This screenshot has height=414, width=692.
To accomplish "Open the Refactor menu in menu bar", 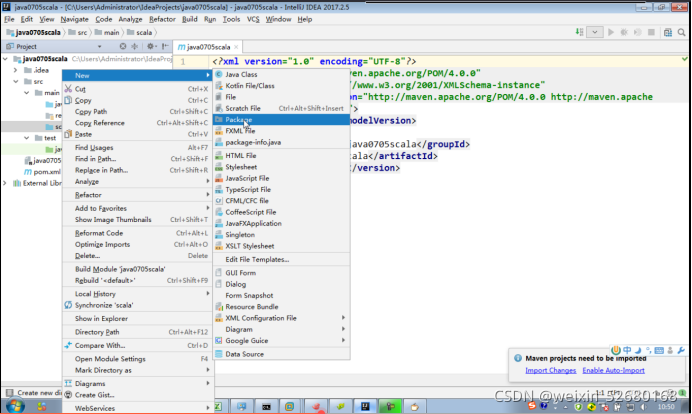I will 162,19.
